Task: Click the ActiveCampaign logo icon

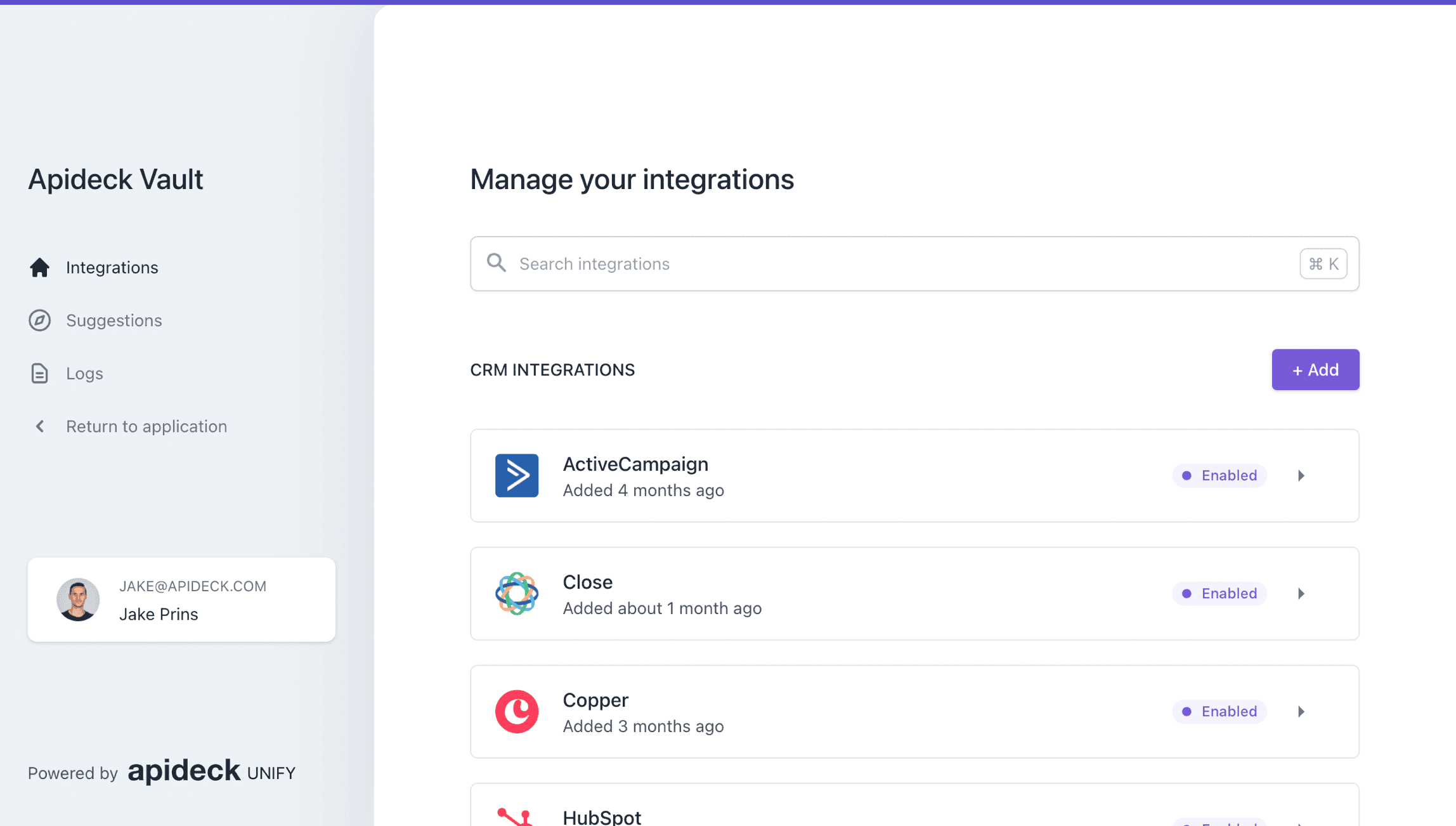Action: coord(516,475)
